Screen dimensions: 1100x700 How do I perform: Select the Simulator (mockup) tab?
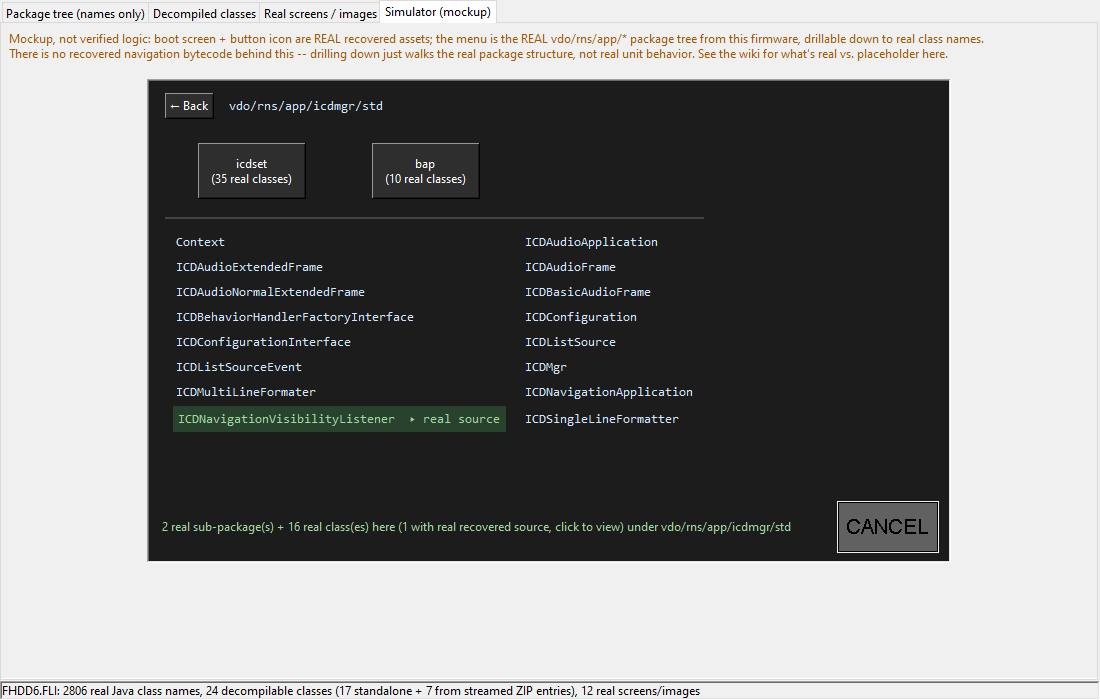point(438,12)
